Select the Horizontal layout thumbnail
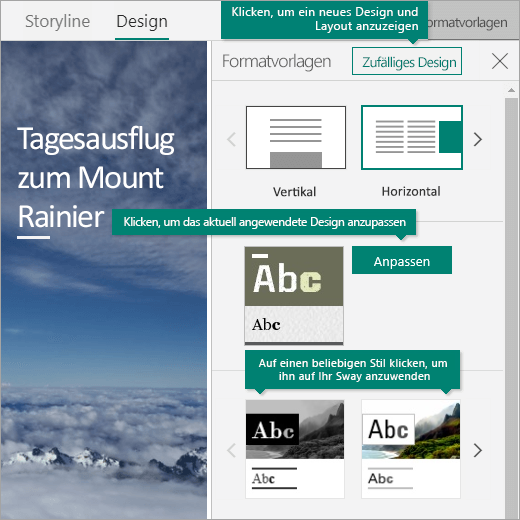Image resolution: width=520 pixels, height=520 pixels. coord(412,137)
